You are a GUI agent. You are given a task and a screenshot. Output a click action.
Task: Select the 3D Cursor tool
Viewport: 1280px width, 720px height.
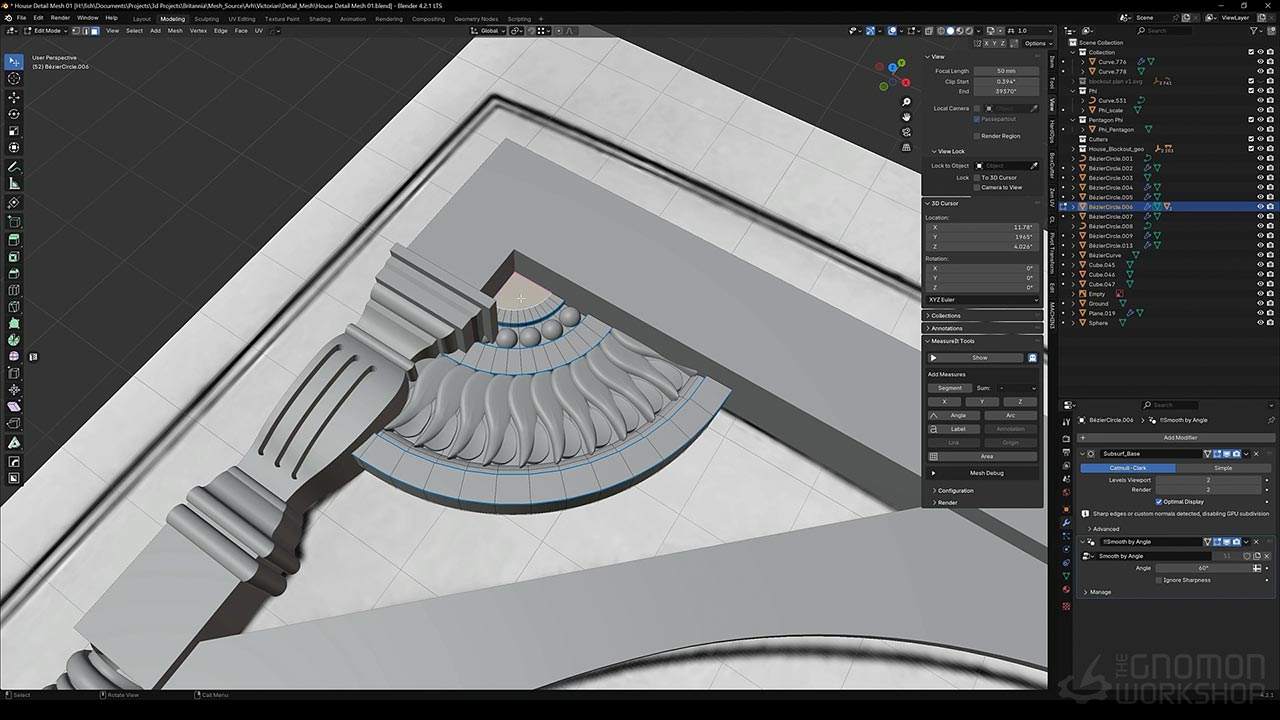pos(14,78)
